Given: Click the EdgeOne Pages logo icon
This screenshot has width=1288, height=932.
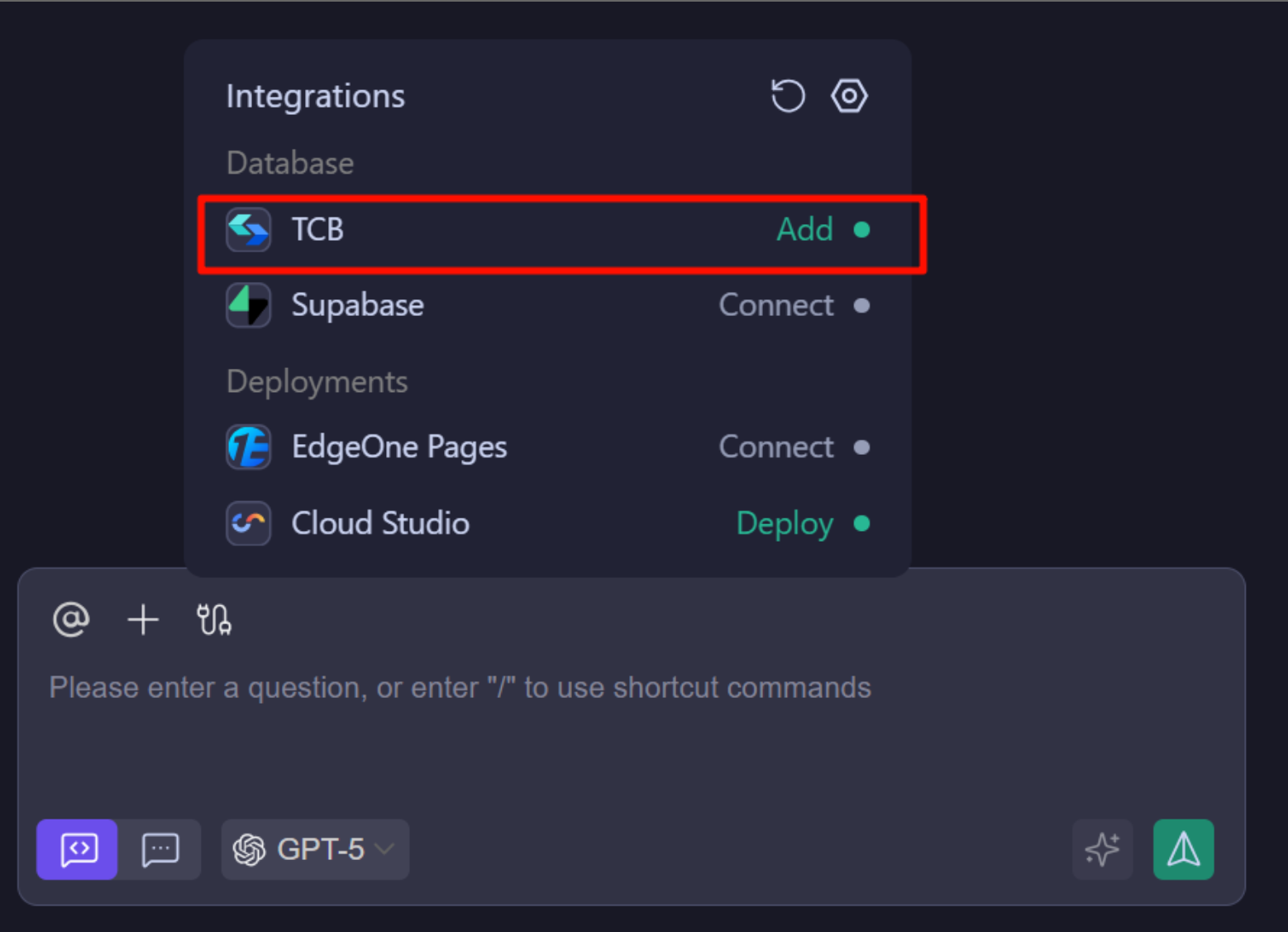Looking at the screenshot, I should coord(248,447).
